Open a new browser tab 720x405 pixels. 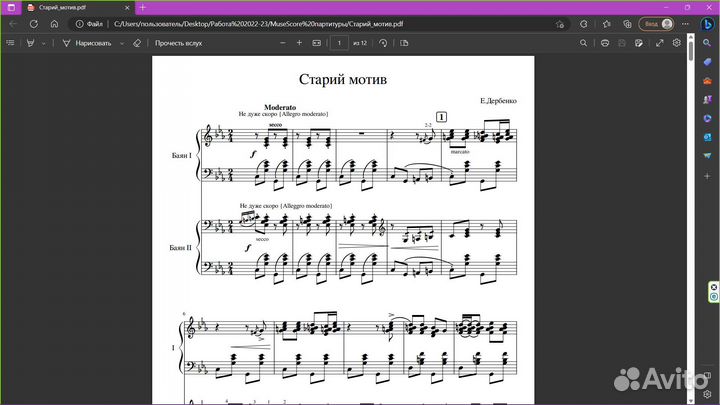tap(142, 7)
